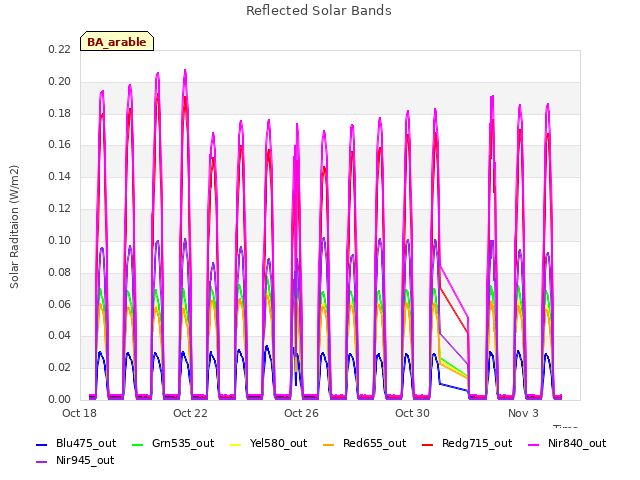This screenshot has width=640, height=480.
Task: Click the Oct 26 x-axis label
Action: click(x=301, y=413)
